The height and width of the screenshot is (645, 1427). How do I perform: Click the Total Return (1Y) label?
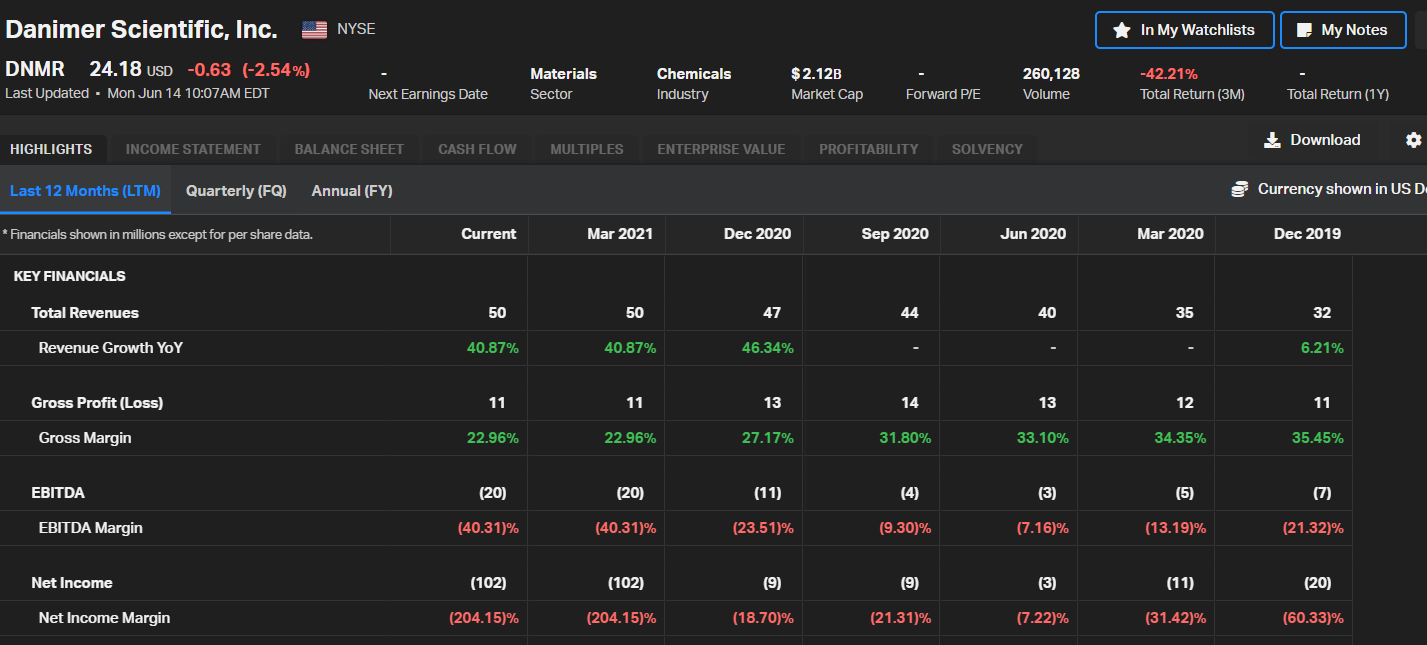coord(1338,94)
